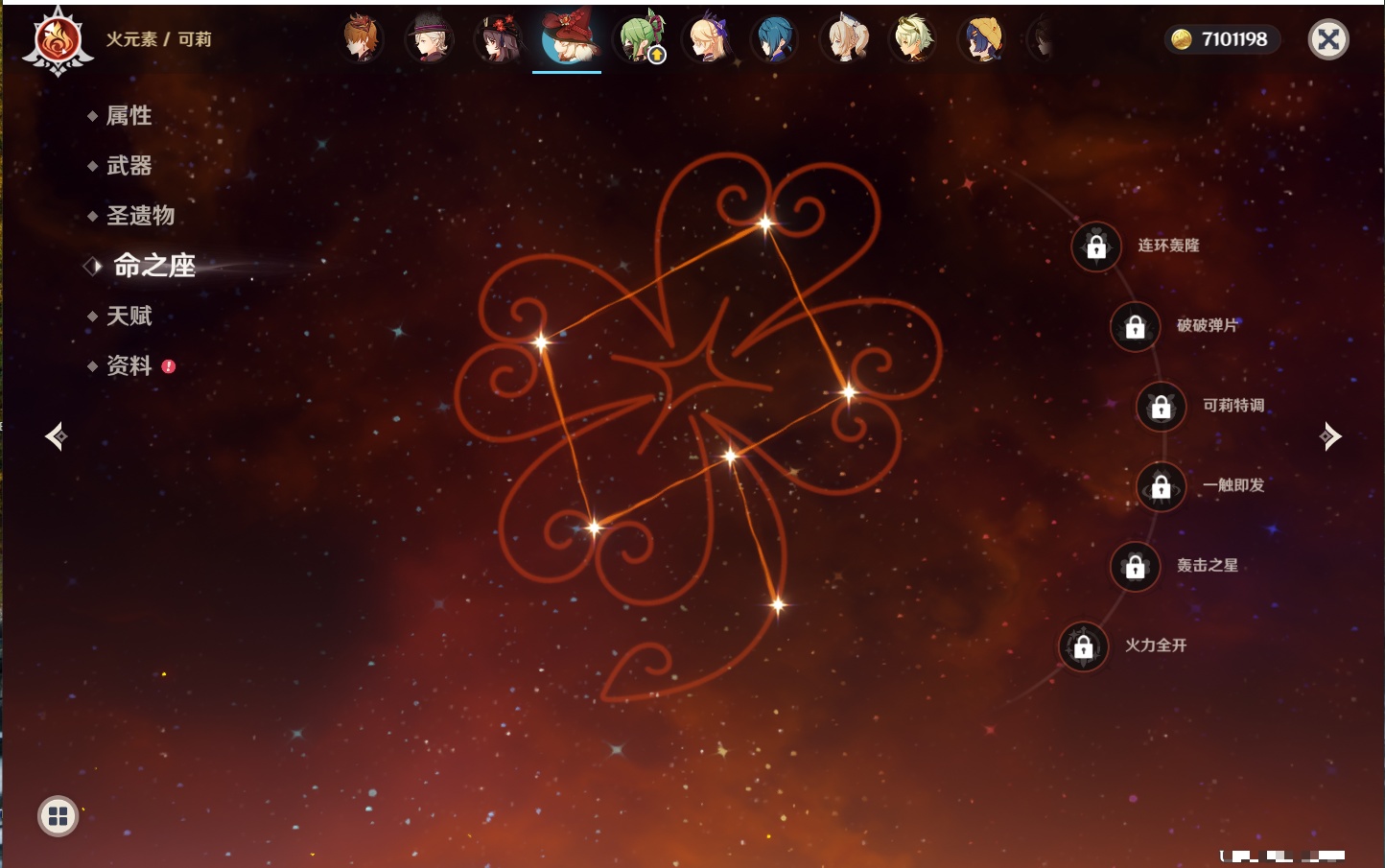Click the 一触即发 label
Screen dimensions: 1385x868
point(1233,485)
